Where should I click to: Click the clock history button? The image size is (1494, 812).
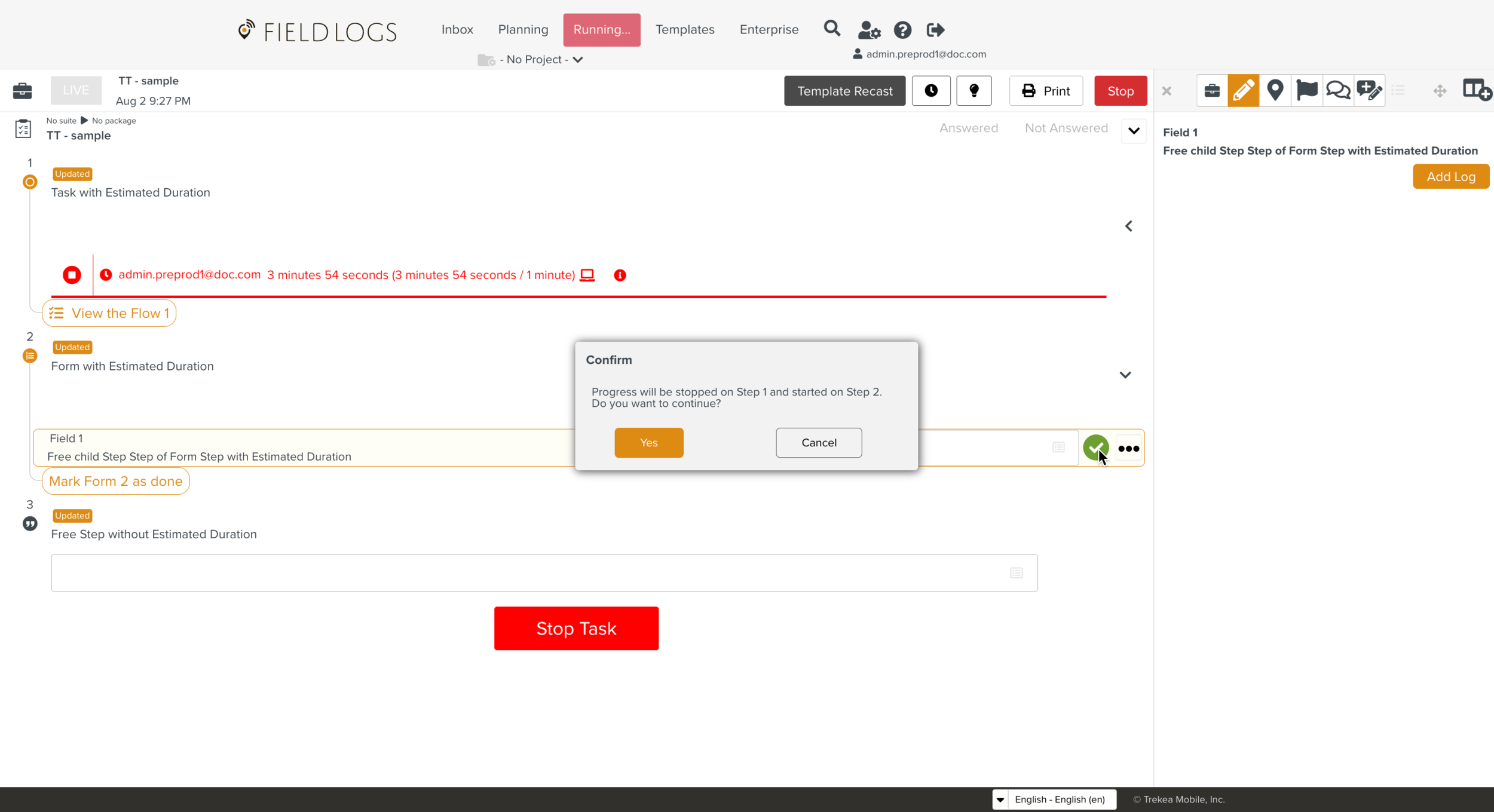click(x=930, y=91)
